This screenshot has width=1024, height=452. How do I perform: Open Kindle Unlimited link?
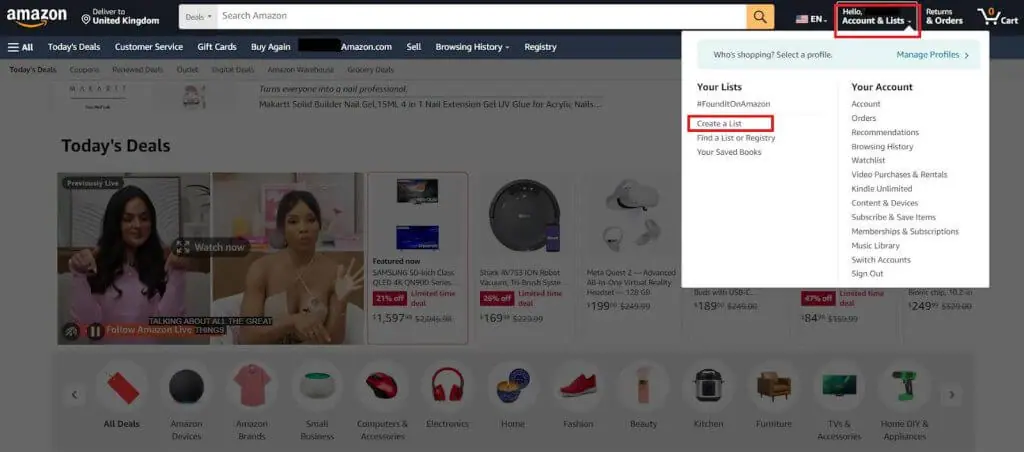coord(882,189)
